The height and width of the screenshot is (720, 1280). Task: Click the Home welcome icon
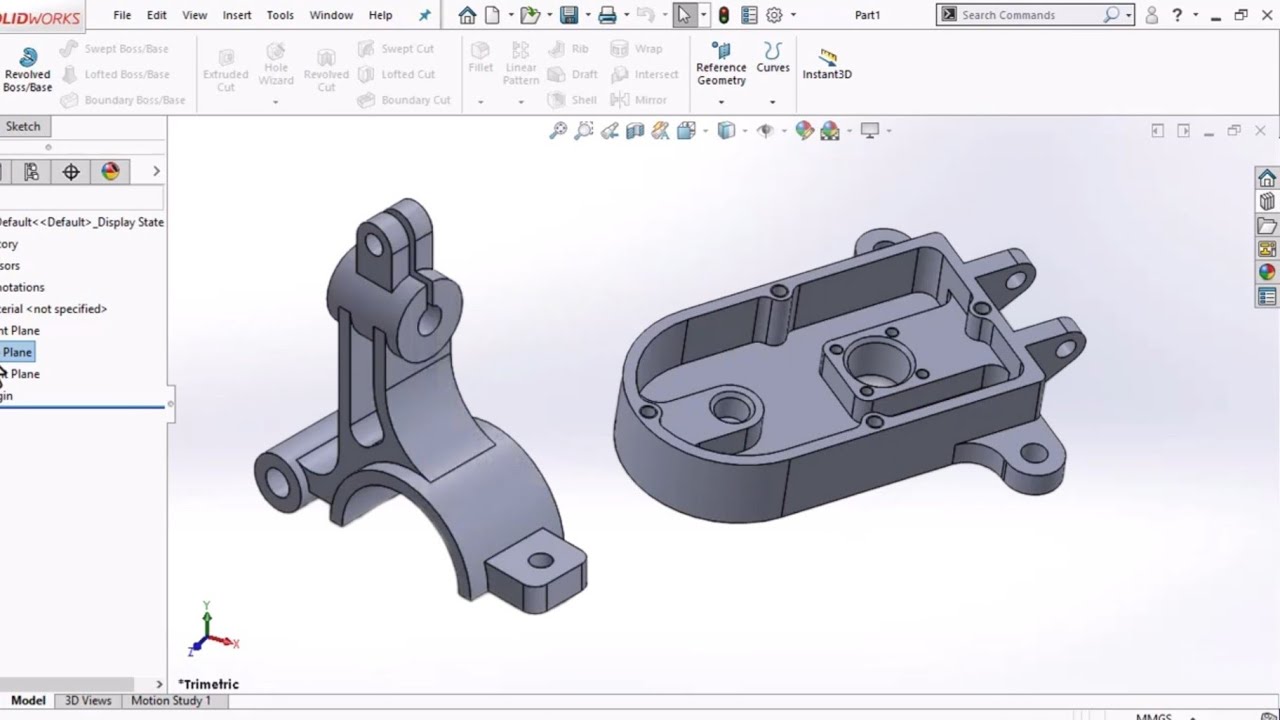[467, 15]
